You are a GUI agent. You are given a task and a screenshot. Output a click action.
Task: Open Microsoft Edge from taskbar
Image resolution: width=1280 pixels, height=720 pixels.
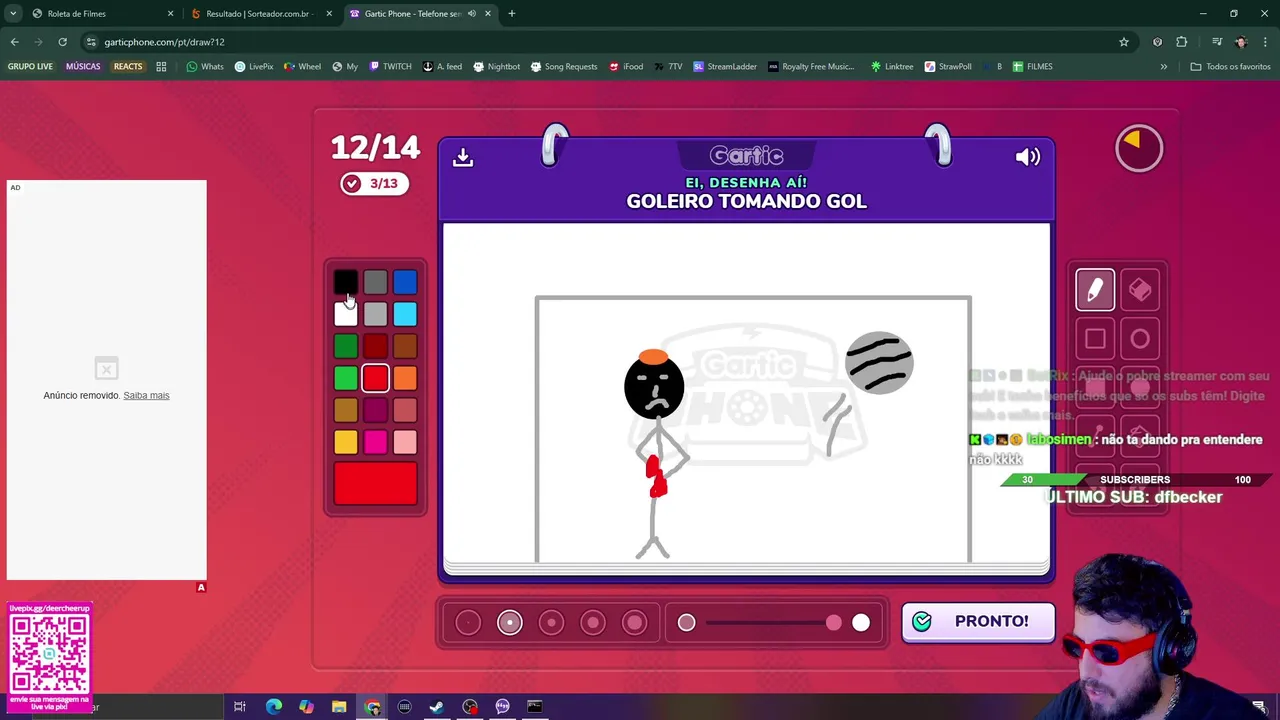coord(273,707)
